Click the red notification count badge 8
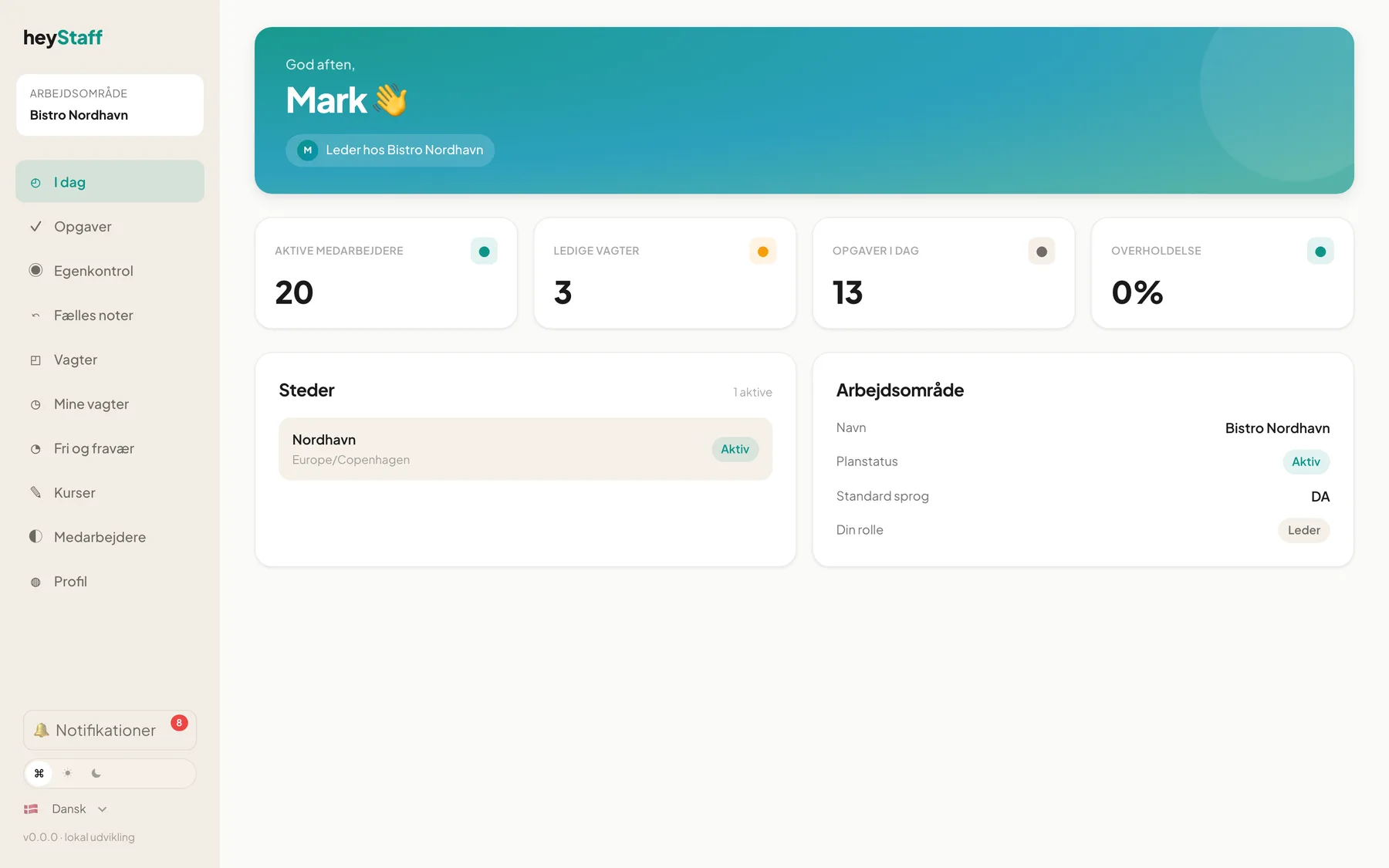Viewport: 1389px width, 868px height. tap(179, 723)
